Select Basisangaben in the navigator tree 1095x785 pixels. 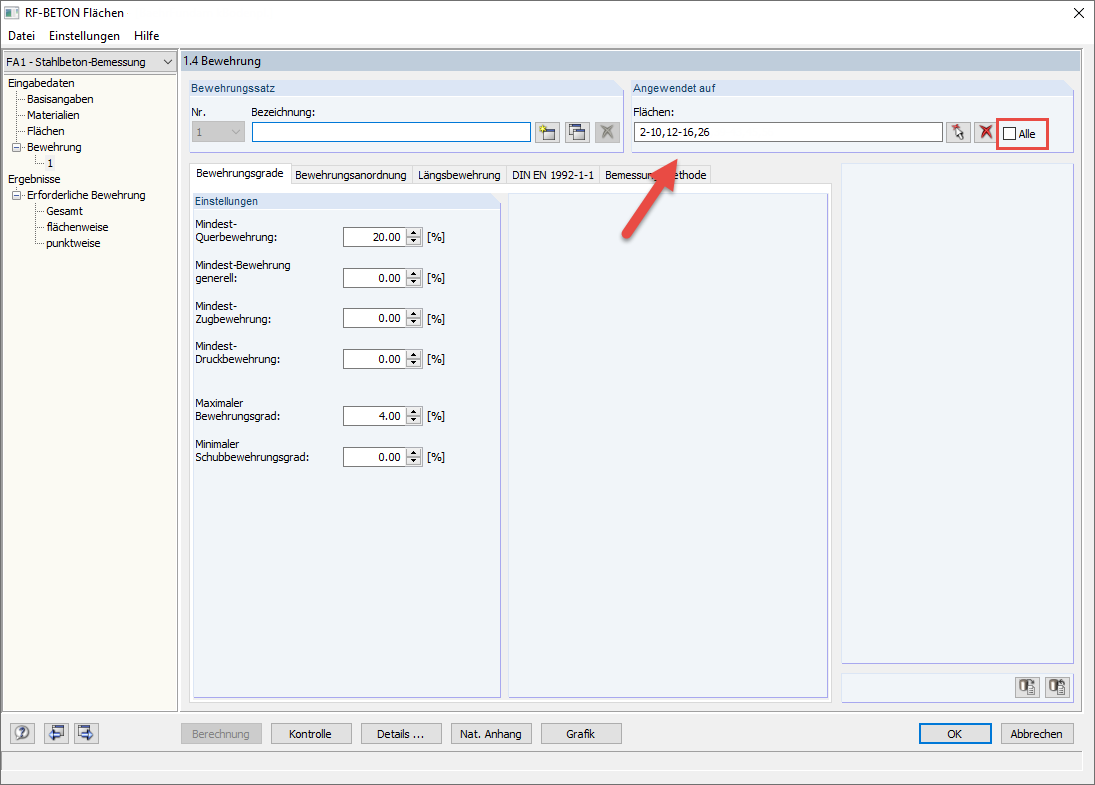point(60,99)
